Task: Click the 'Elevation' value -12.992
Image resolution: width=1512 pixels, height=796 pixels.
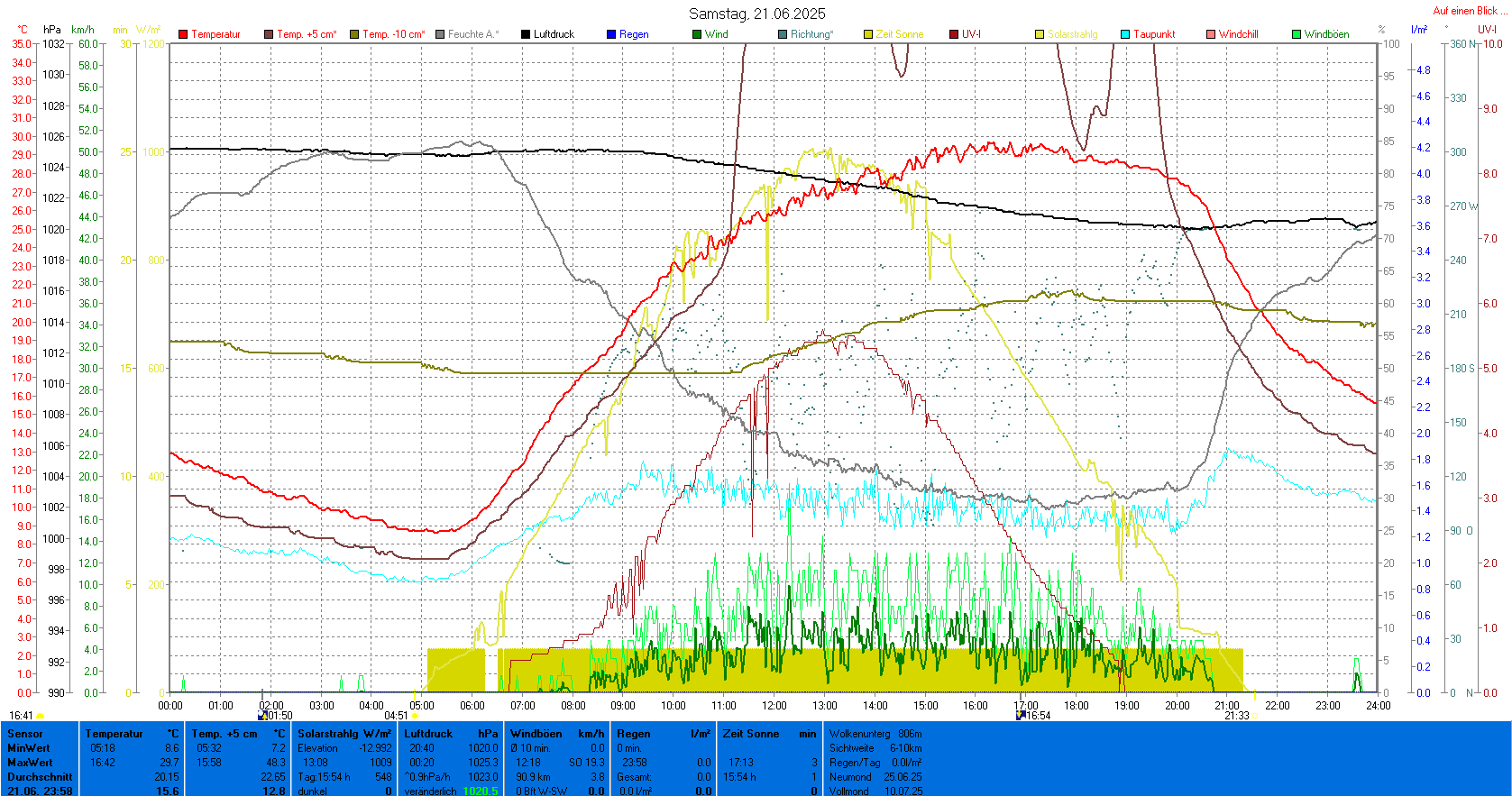Action: tap(376, 748)
